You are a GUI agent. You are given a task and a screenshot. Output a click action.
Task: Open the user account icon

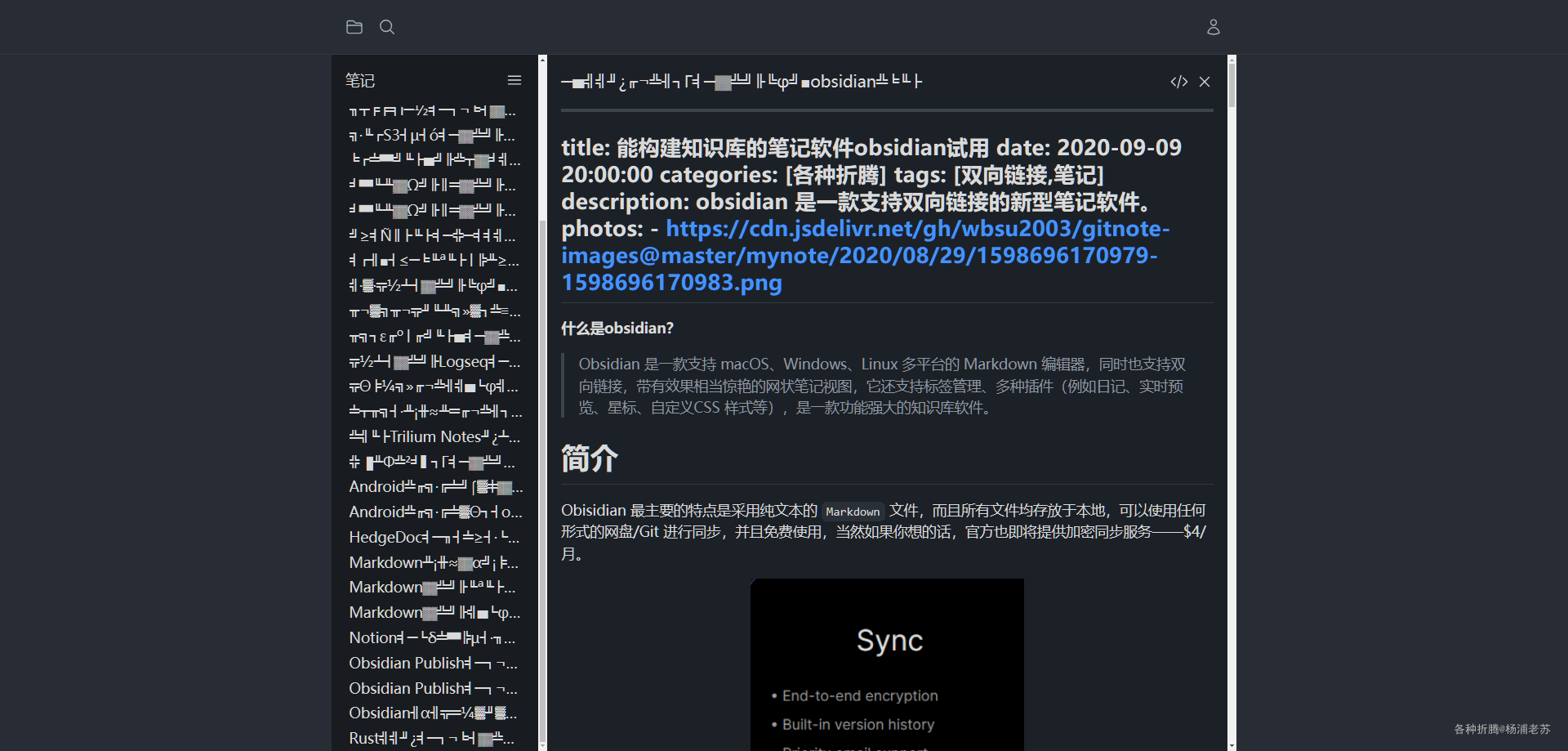[1214, 27]
